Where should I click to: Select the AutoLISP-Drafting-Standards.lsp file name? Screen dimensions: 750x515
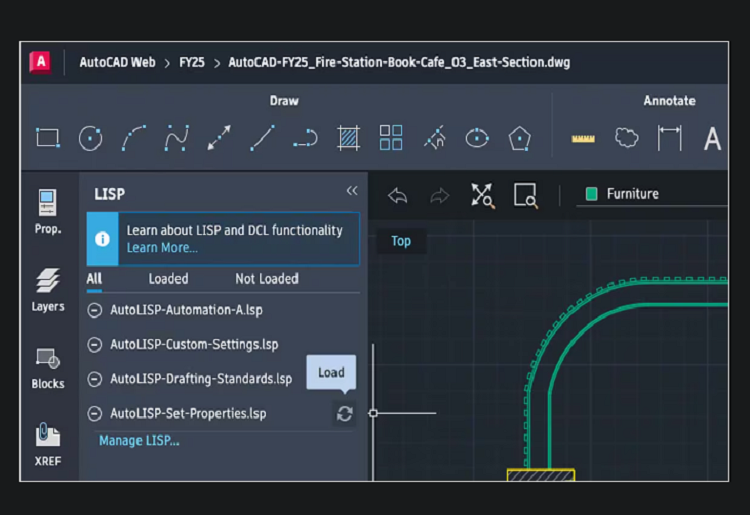pyautogui.click(x=201, y=379)
